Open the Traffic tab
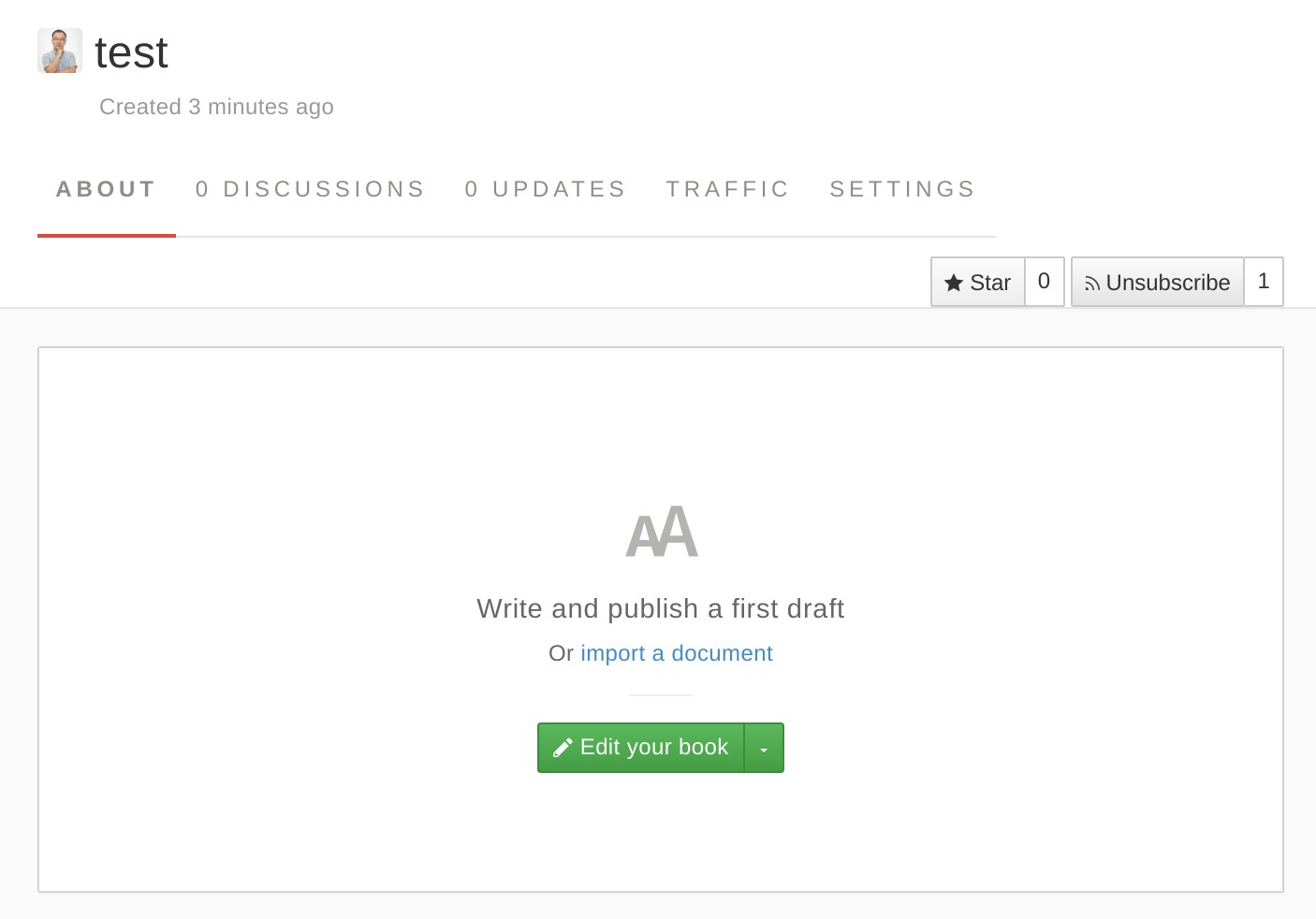 click(727, 189)
